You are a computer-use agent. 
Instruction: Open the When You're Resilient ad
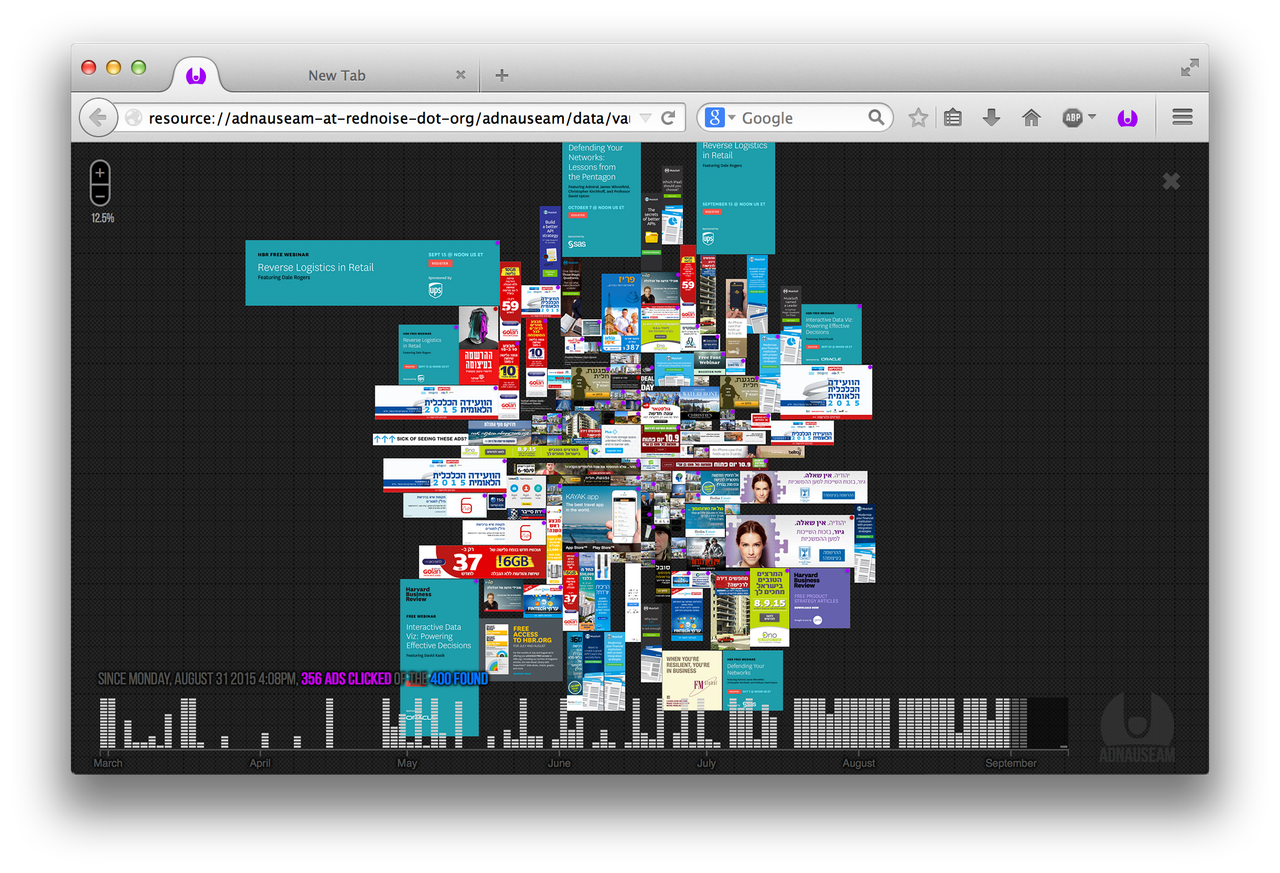pos(692,681)
